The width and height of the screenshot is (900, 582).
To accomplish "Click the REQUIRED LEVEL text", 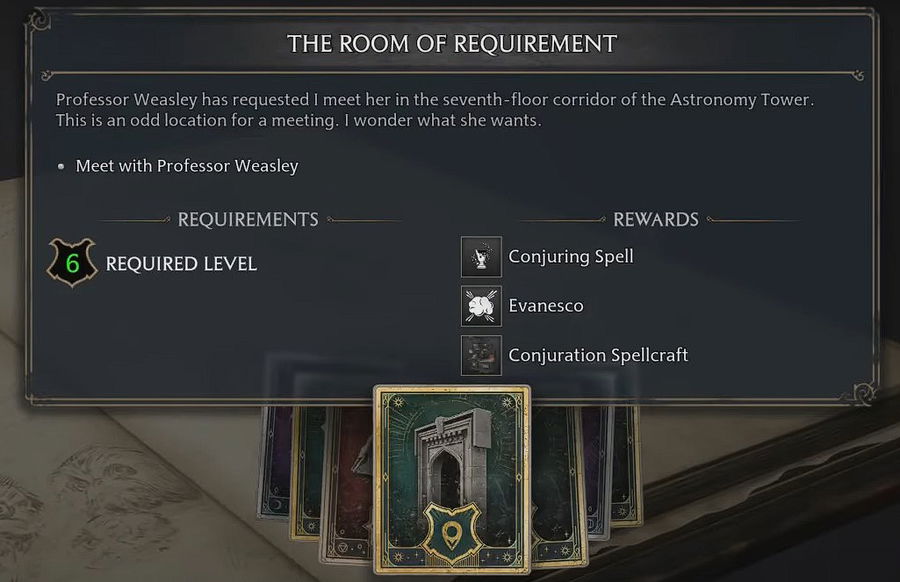I will point(181,264).
